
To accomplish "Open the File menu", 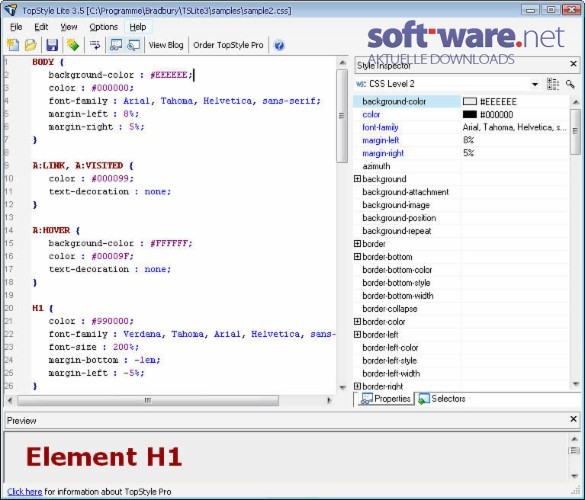I will click(16, 27).
